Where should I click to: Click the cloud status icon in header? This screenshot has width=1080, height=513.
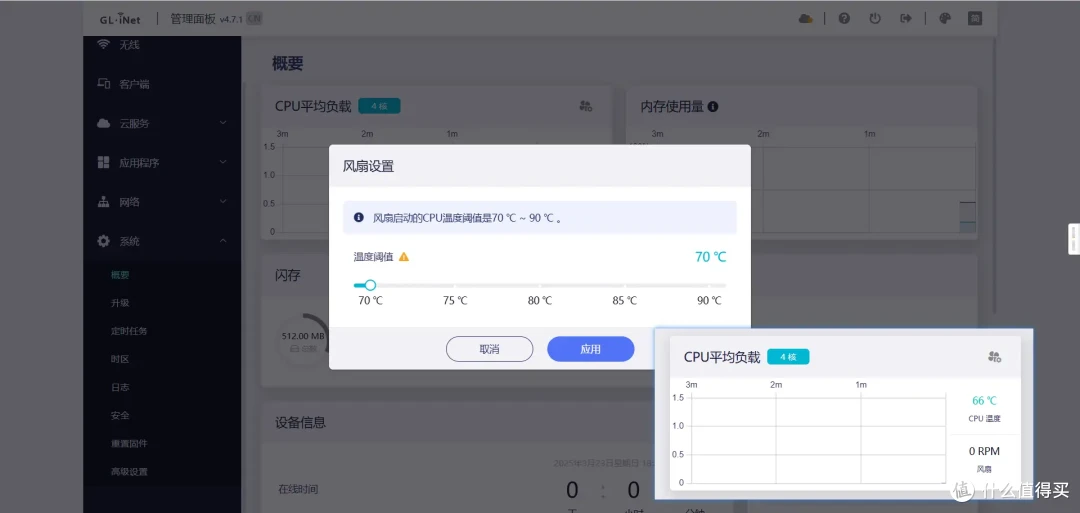tap(805, 19)
